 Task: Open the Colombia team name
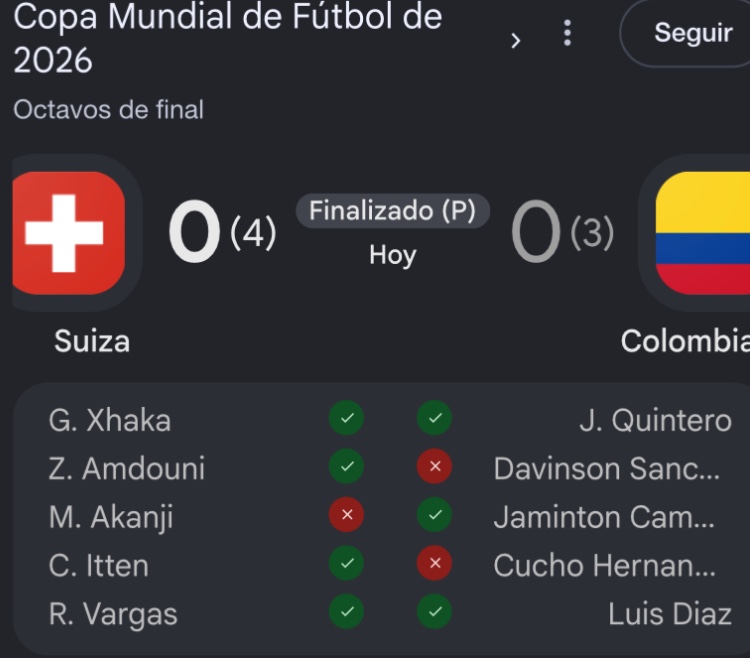pos(685,341)
